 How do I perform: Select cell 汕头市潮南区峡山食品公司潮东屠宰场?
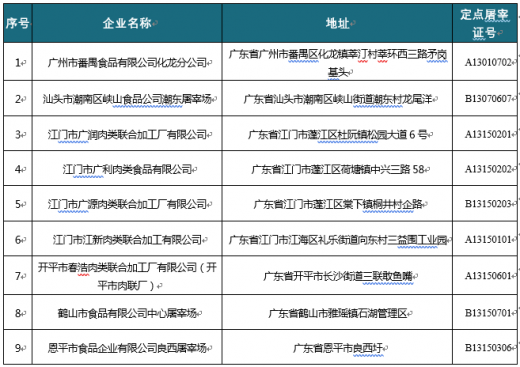pyautogui.click(x=127, y=99)
